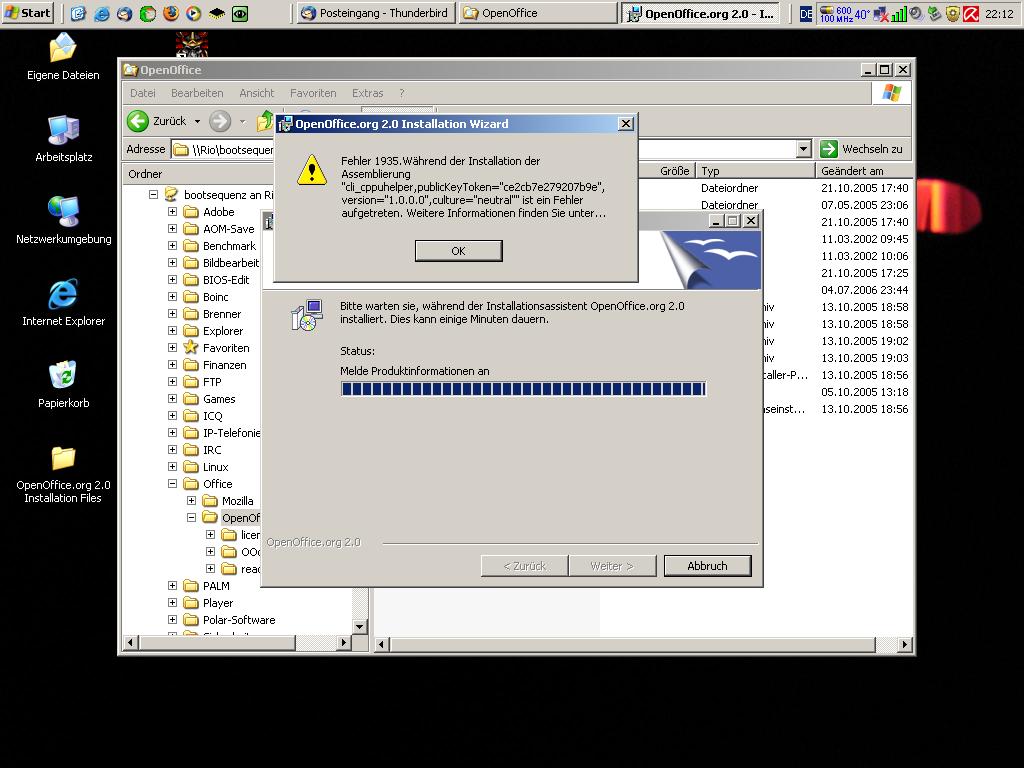1024x768 pixels.
Task: Click the installation progress bar
Action: click(x=523, y=389)
